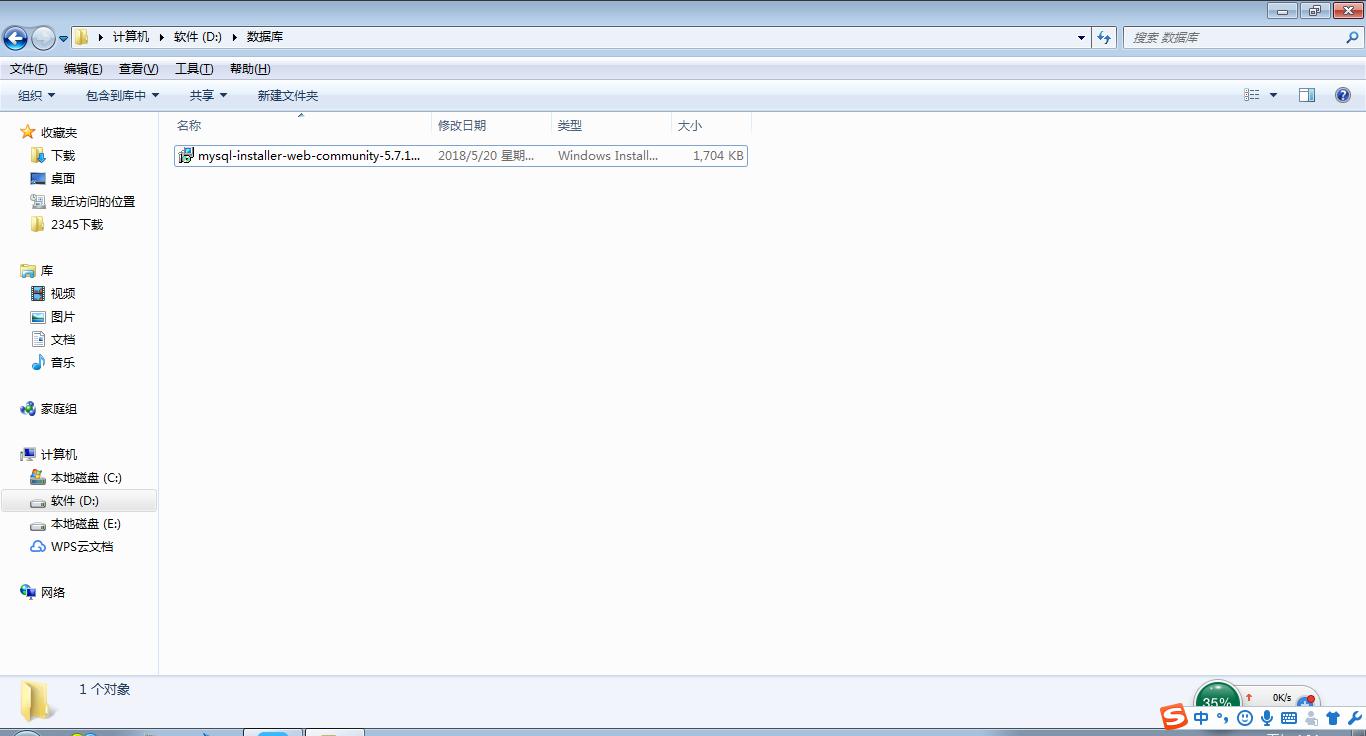The width and height of the screenshot is (1366, 736).
Task: Open 本地磁盘 (C:) in the sidebar
Action: [86, 477]
